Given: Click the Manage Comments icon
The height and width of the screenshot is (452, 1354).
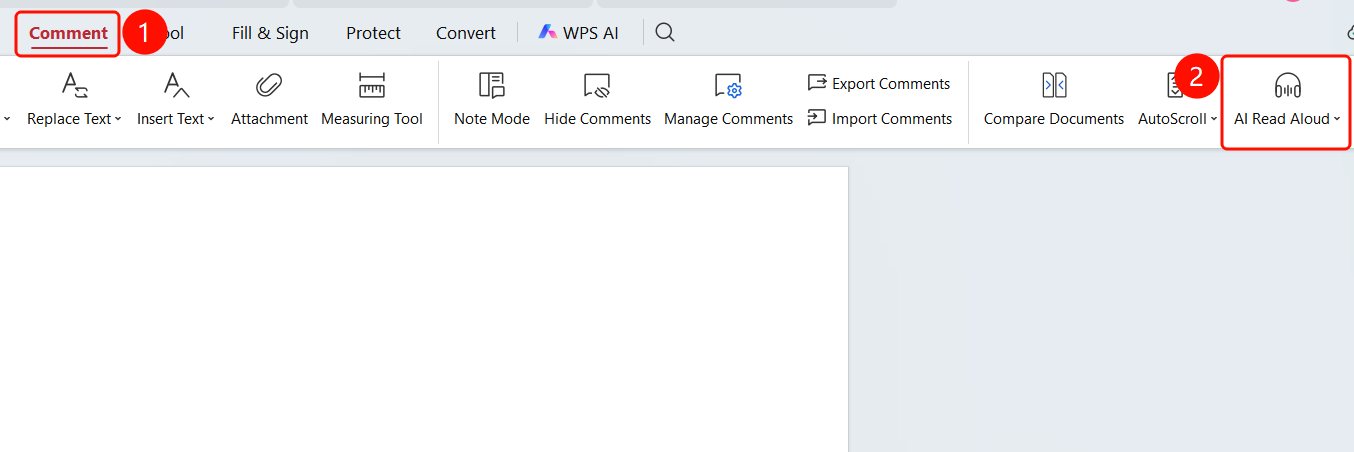Looking at the screenshot, I should click(728, 85).
